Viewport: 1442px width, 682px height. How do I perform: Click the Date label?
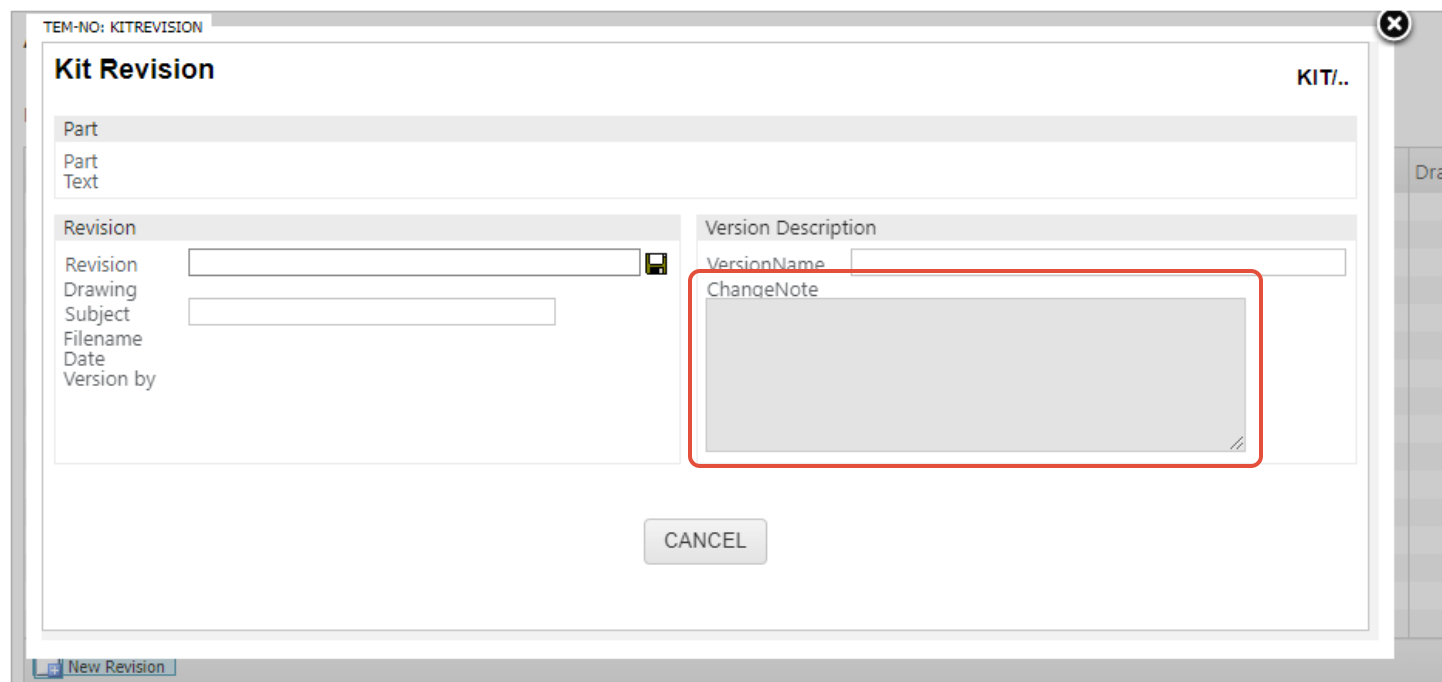tap(84, 359)
